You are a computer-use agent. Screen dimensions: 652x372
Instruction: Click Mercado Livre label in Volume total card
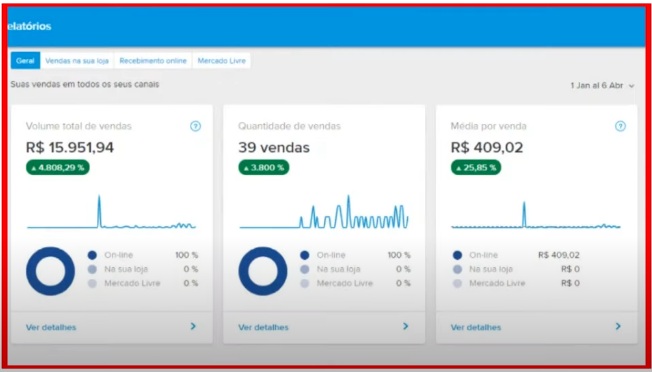pos(132,283)
